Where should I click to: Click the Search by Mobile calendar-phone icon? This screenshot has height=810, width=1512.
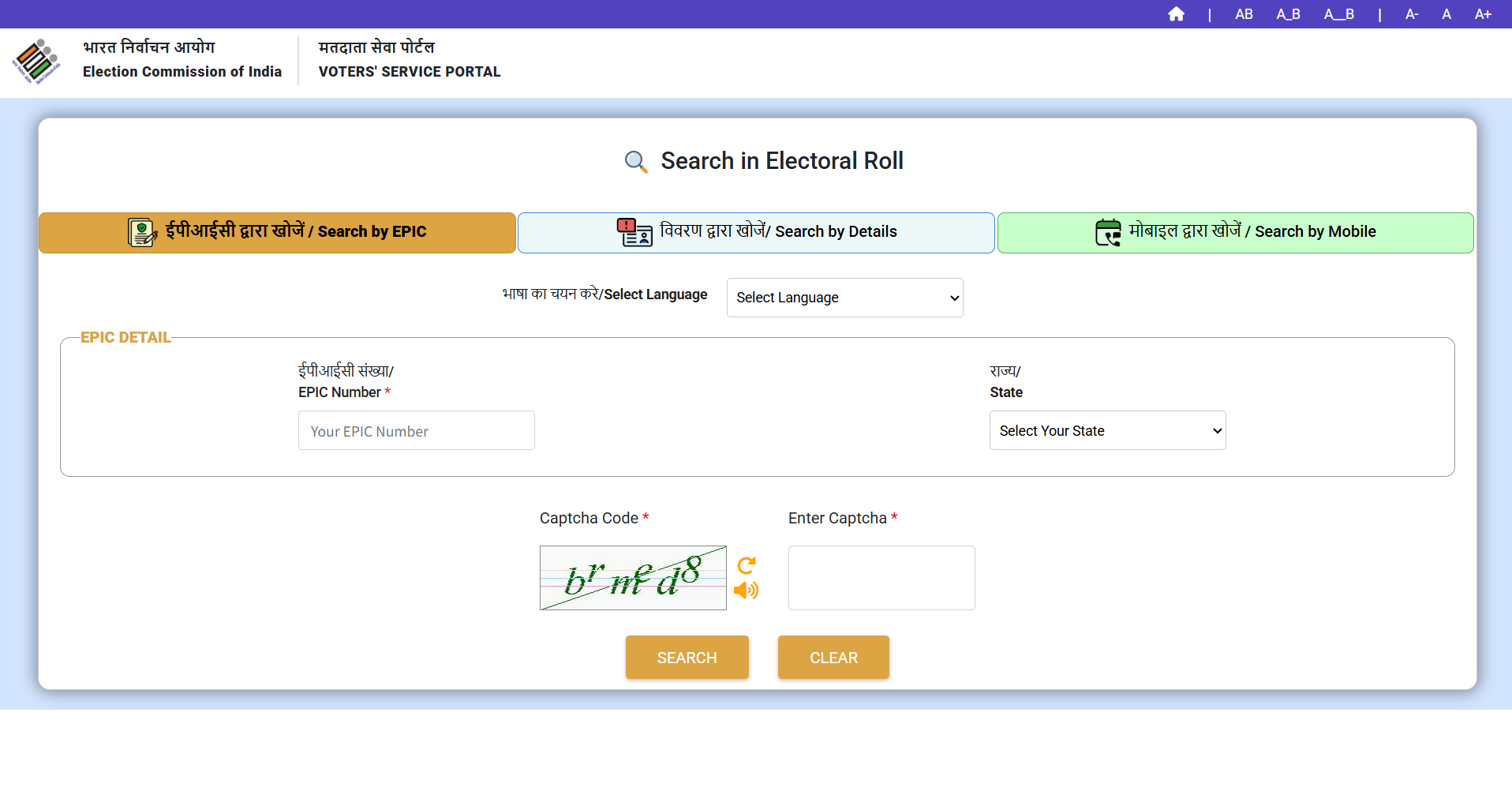[1108, 232]
